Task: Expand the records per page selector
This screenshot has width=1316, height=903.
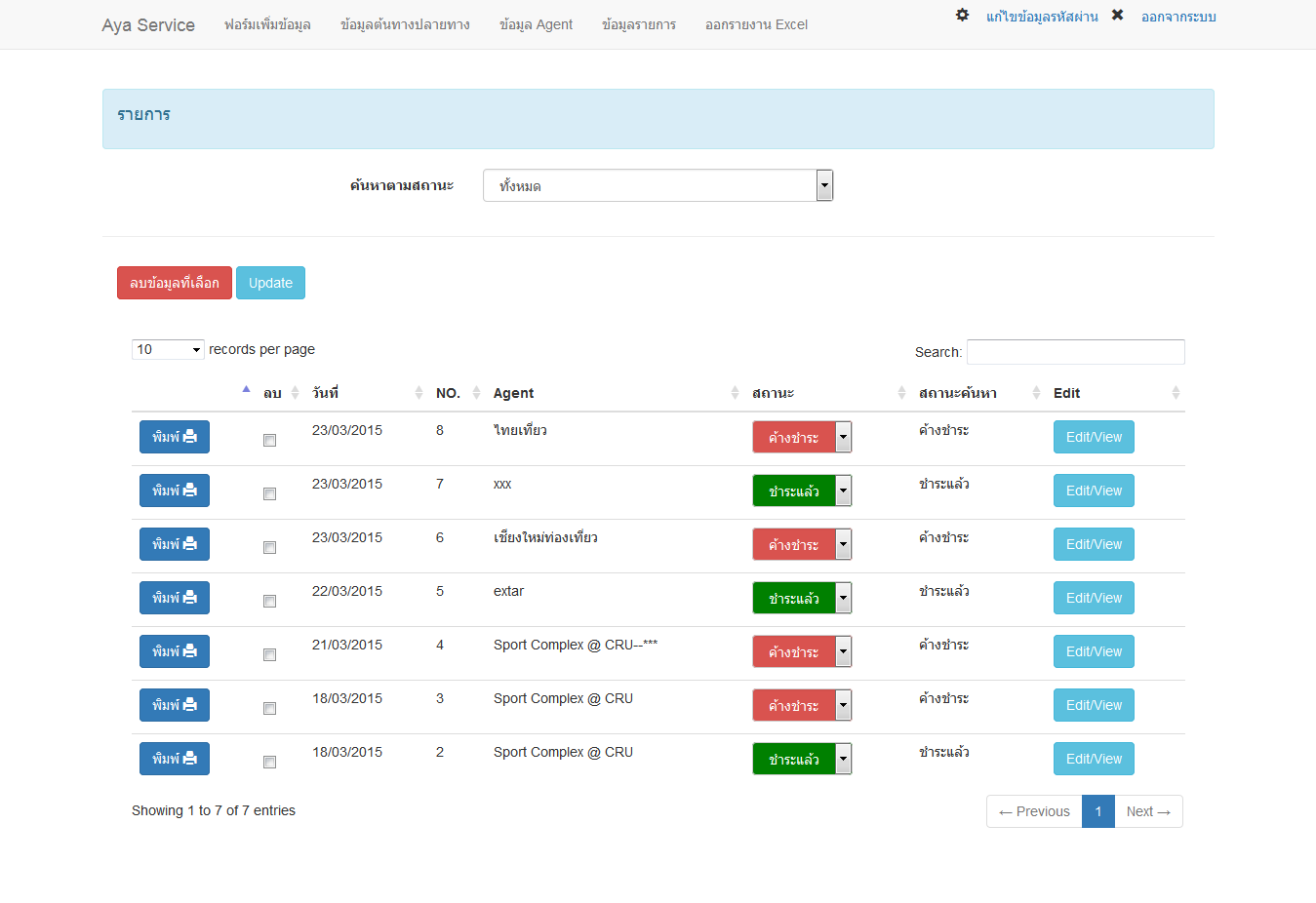Action: point(168,349)
